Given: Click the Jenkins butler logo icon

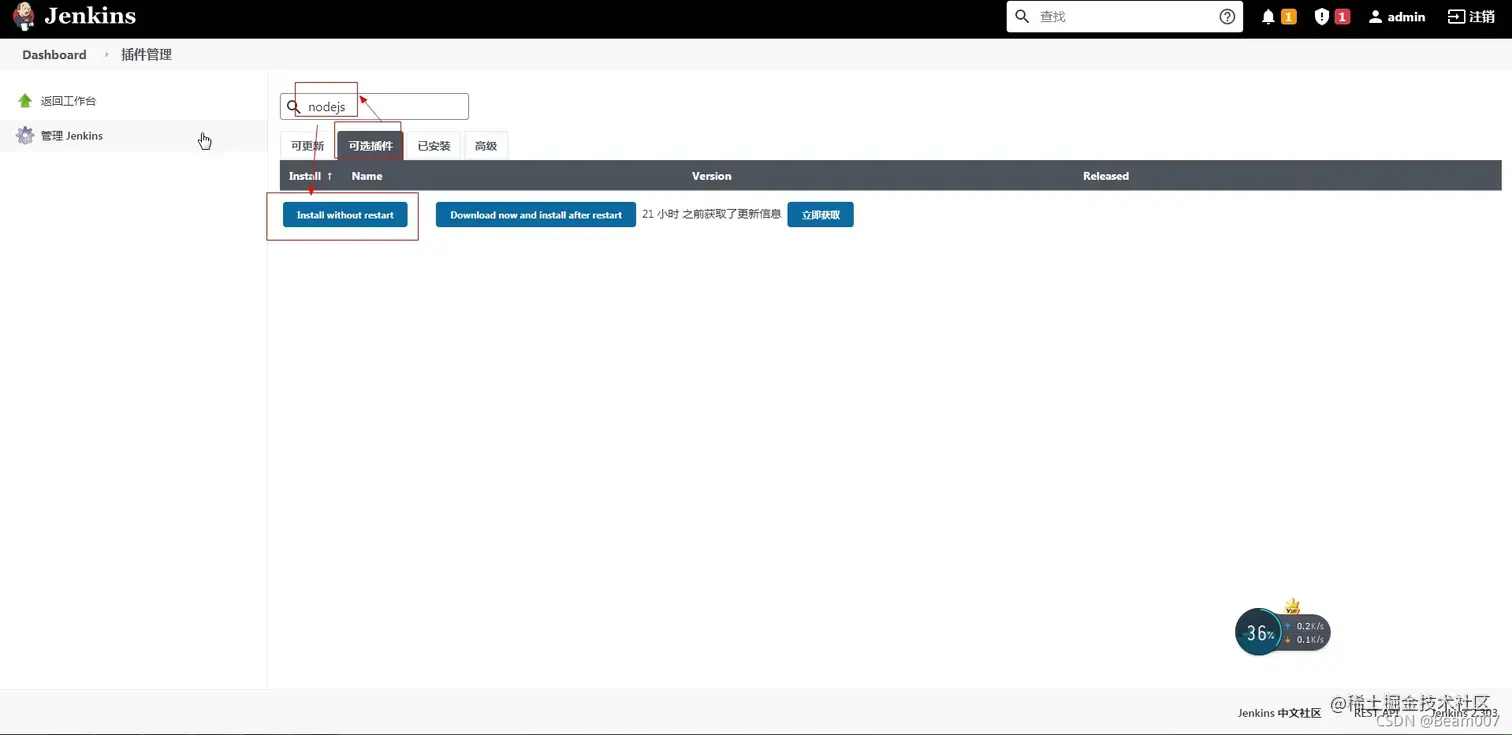Looking at the screenshot, I should click(x=23, y=17).
